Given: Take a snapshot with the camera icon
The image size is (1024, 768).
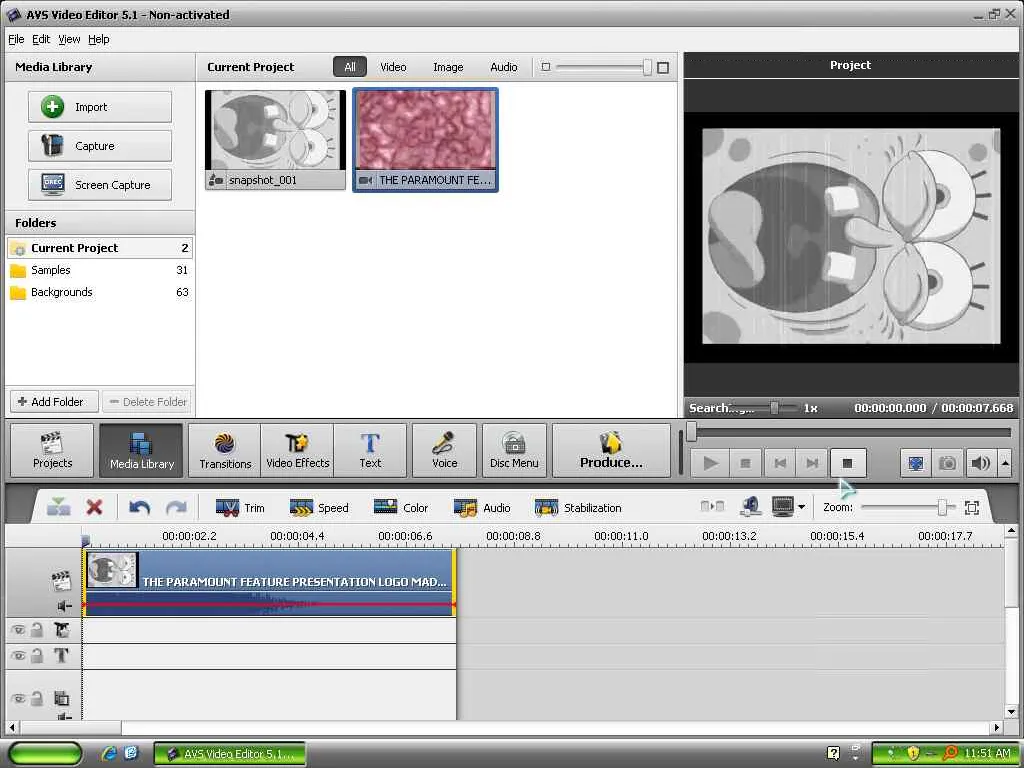Looking at the screenshot, I should 947,463.
